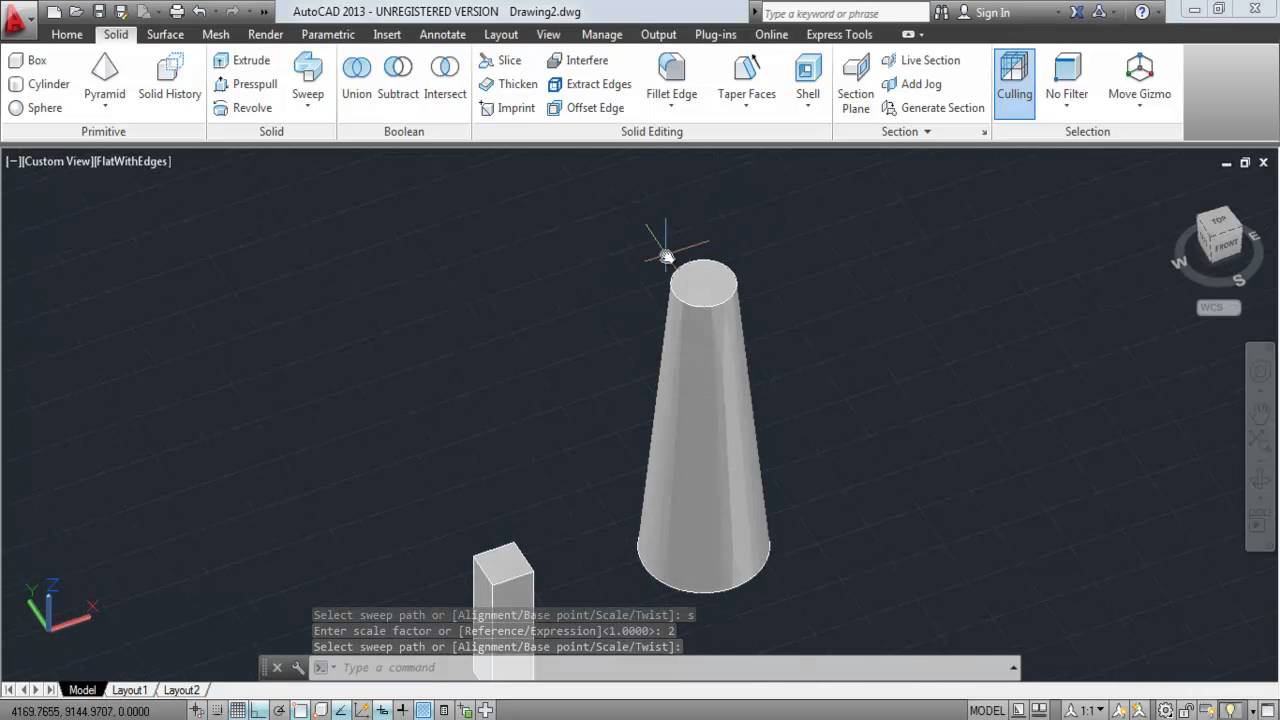The width and height of the screenshot is (1280, 720).
Task: Apply the Union boolean operation
Action: click(x=357, y=78)
